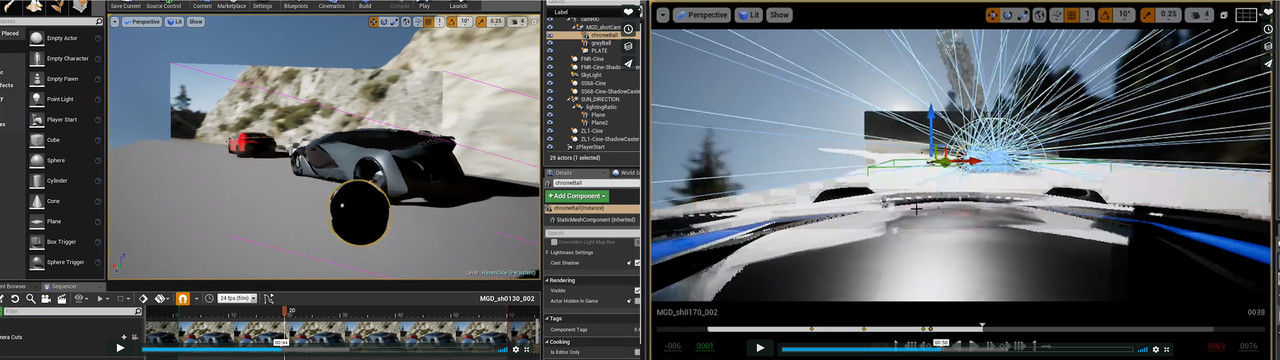The height and width of the screenshot is (360, 1280).
Task: Open Settings toolbar button
Action: click(262, 6)
